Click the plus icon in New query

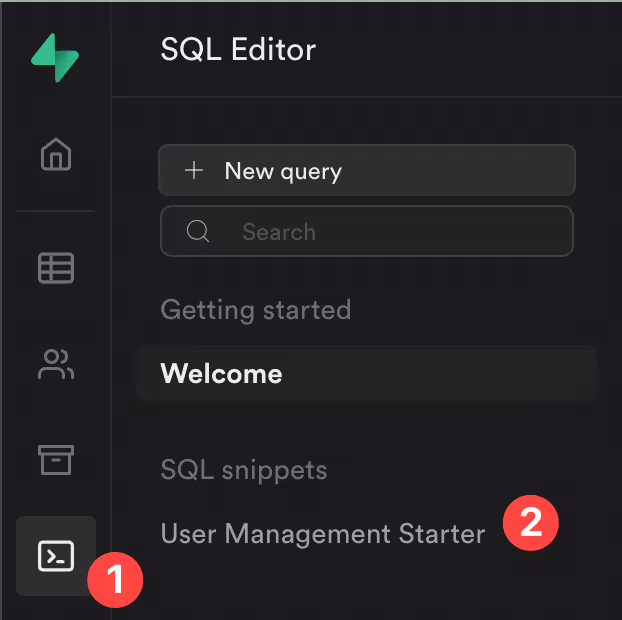[x=194, y=171]
